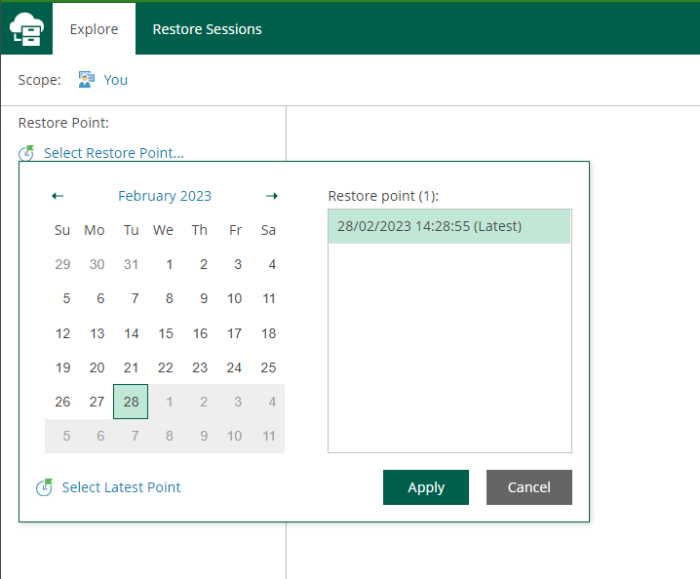
Task: Select February 28 in the calendar
Action: click(130, 401)
